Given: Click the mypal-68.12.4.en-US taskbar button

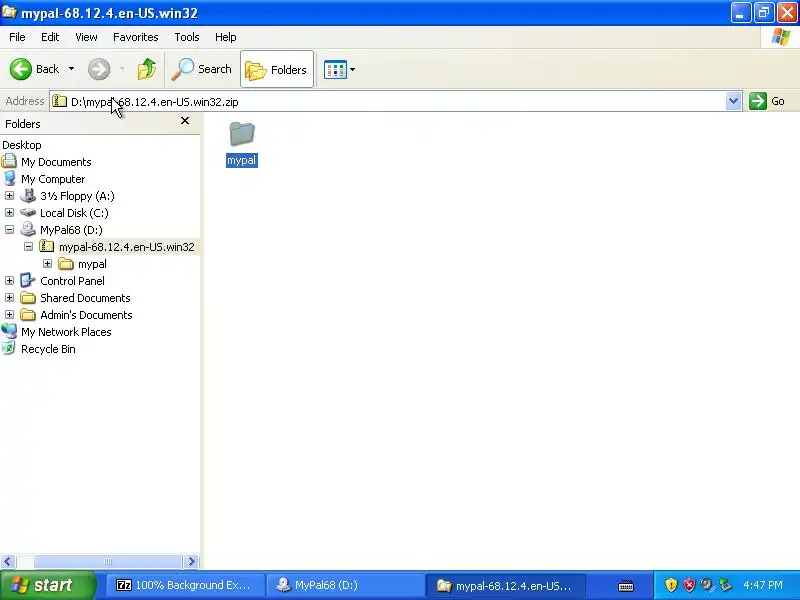Looking at the screenshot, I should [x=505, y=585].
